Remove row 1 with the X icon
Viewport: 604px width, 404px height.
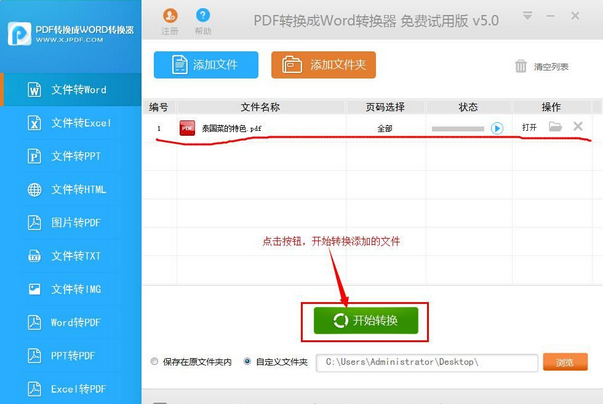578,126
